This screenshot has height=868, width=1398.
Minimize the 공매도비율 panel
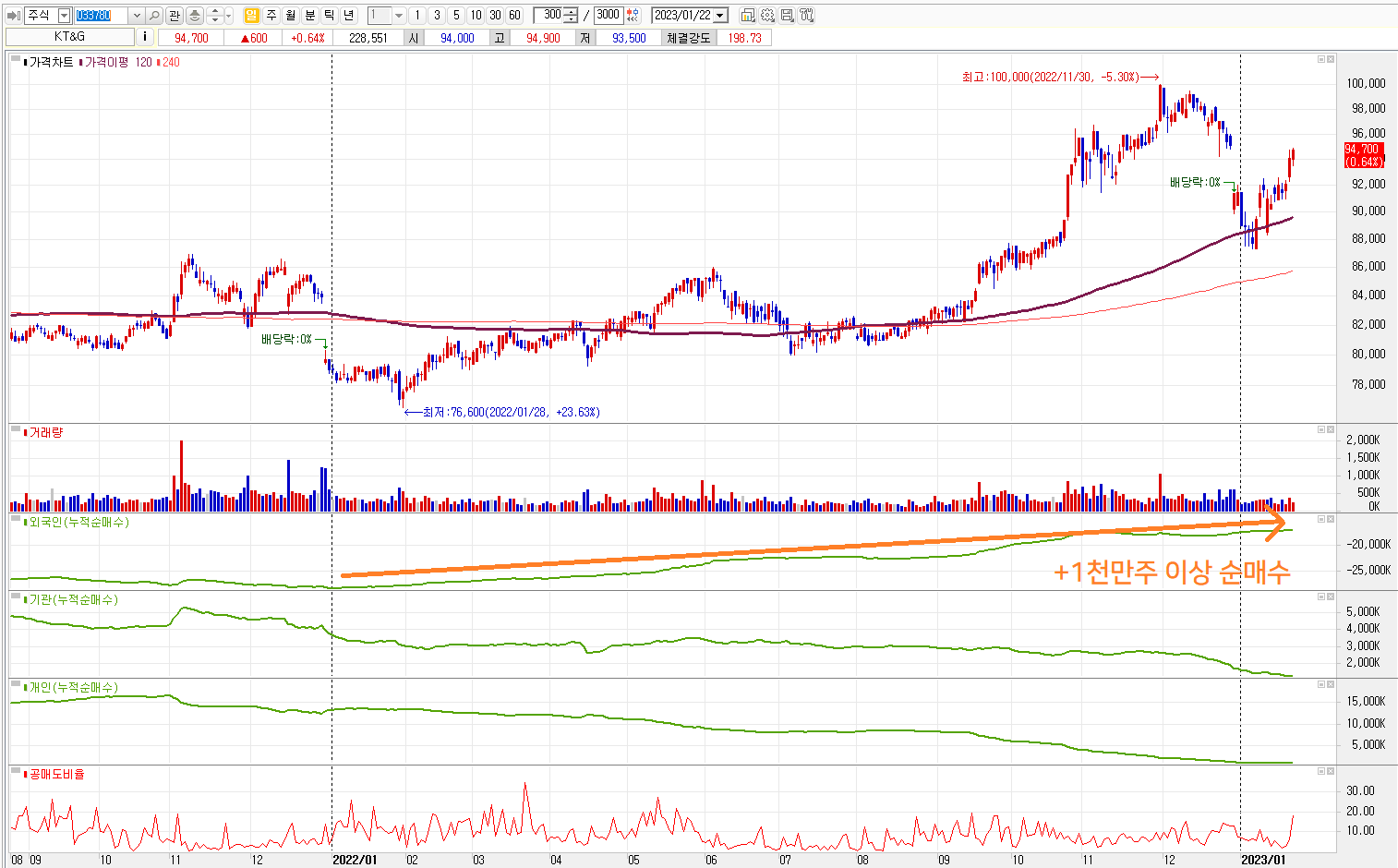1321,771
